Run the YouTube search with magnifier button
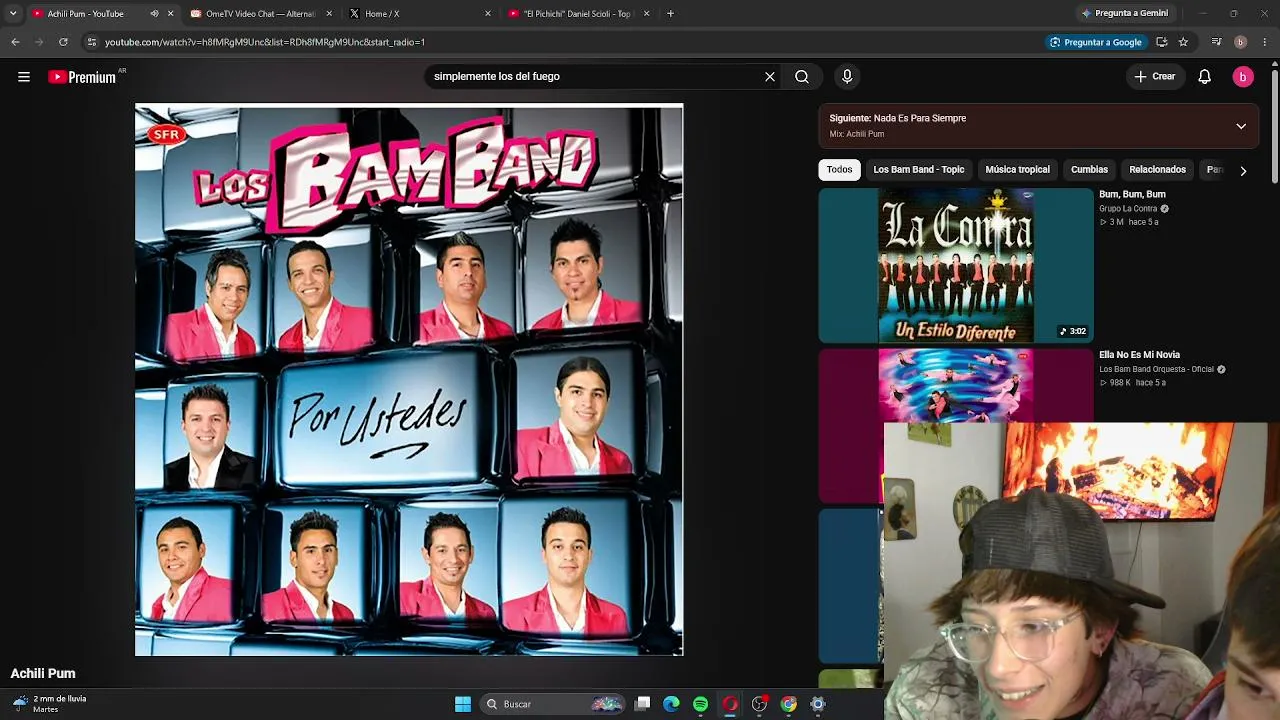This screenshot has width=1280, height=720. point(802,77)
